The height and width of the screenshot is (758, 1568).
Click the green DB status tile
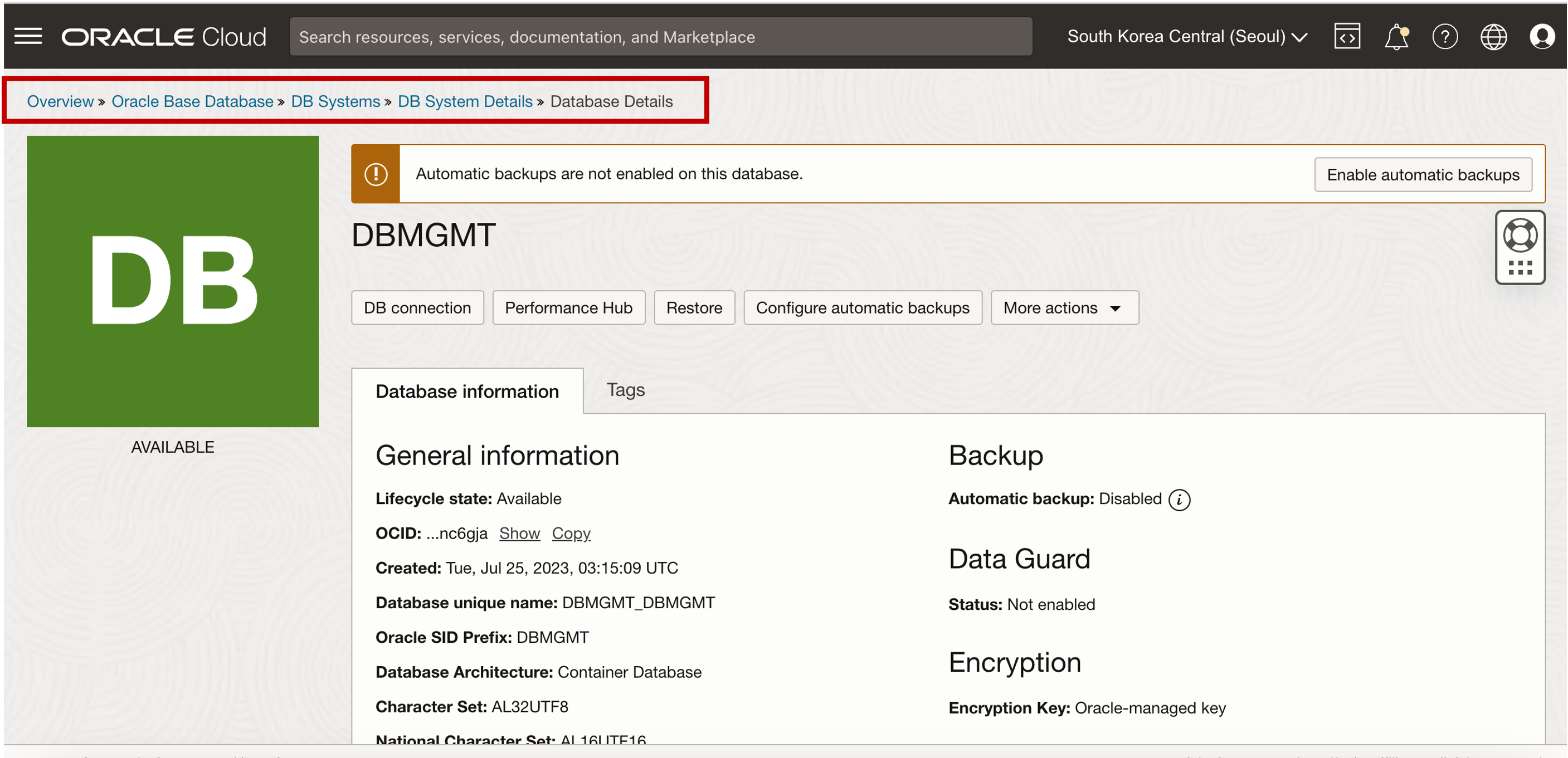pos(172,281)
